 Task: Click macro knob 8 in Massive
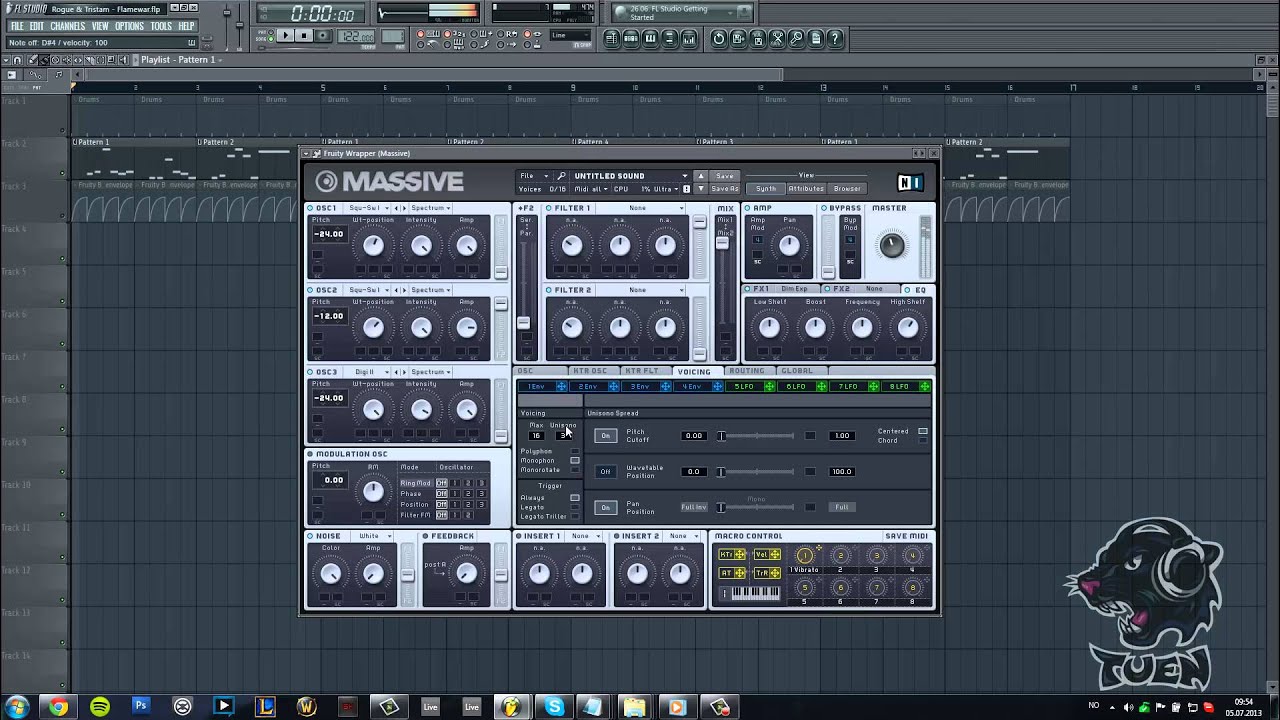click(912, 589)
